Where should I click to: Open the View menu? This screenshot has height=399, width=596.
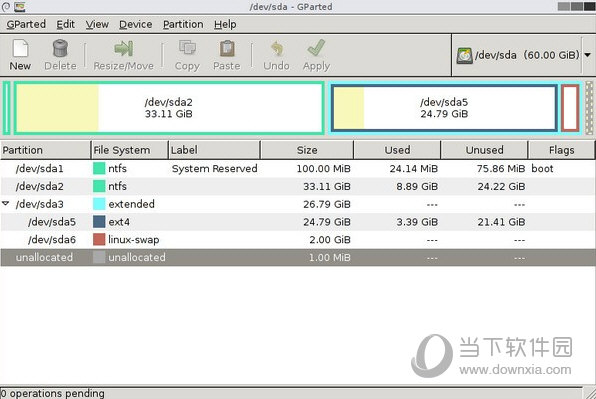click(97, 24)
